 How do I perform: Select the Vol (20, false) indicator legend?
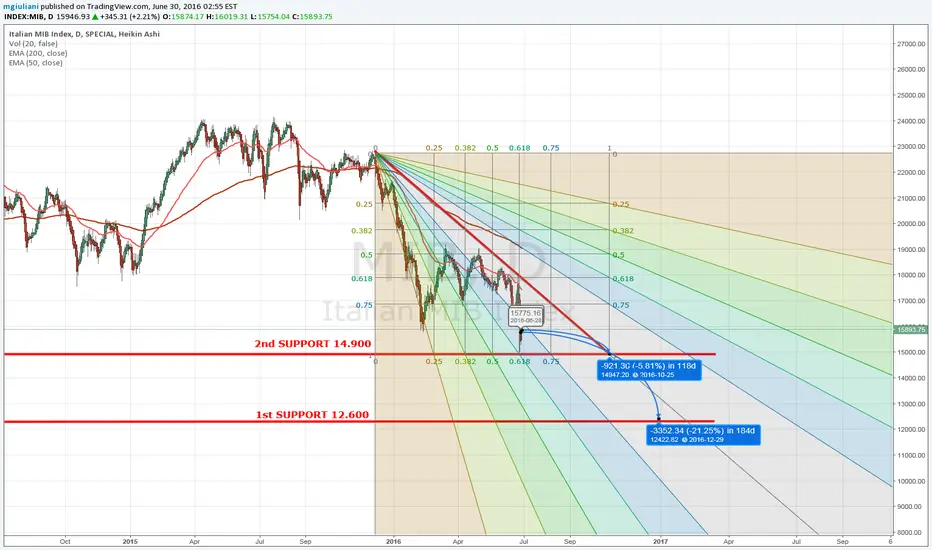click(33, 43)
